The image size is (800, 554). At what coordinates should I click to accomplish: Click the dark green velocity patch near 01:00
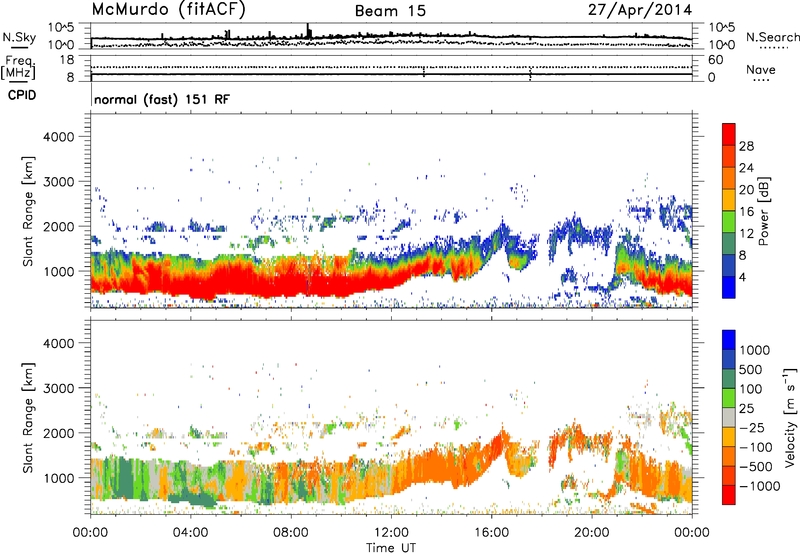pyautogui.click(x=121, y=480)
